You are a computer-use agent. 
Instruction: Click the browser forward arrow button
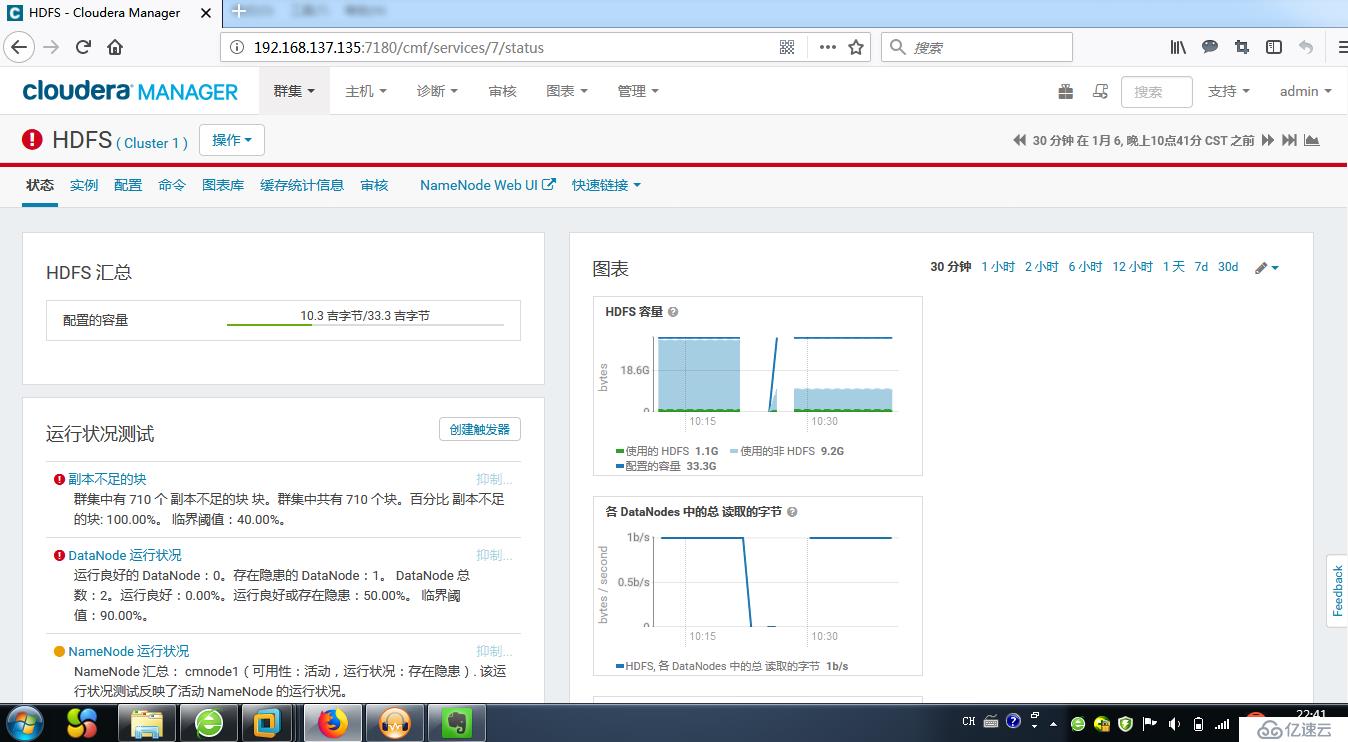coord(51,47)
